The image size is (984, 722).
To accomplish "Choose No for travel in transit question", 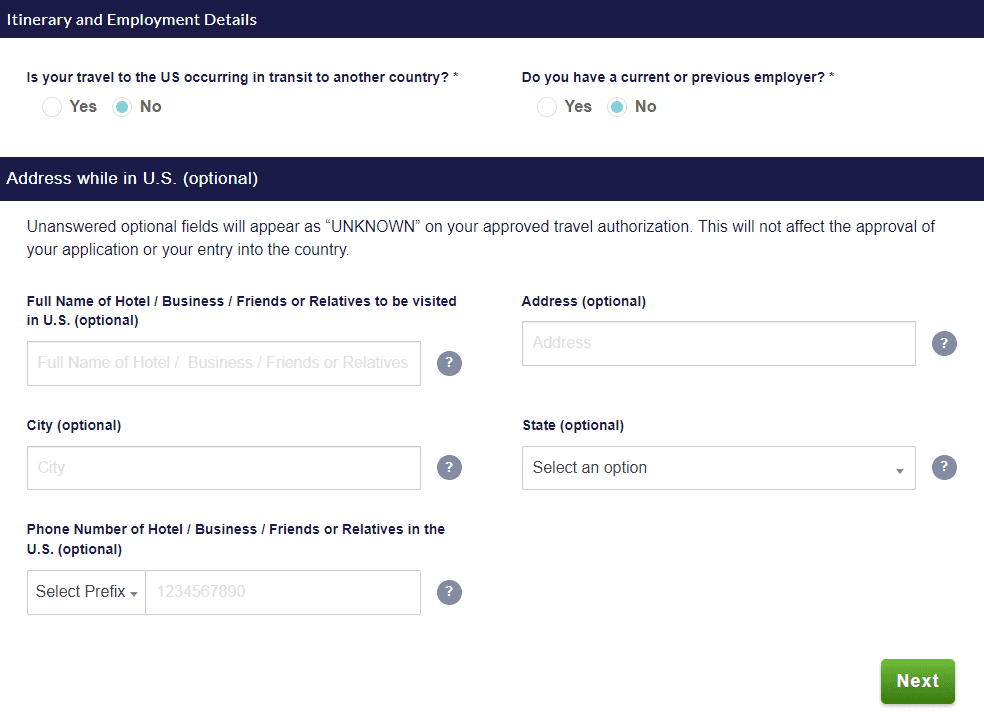I will [123, 107].
